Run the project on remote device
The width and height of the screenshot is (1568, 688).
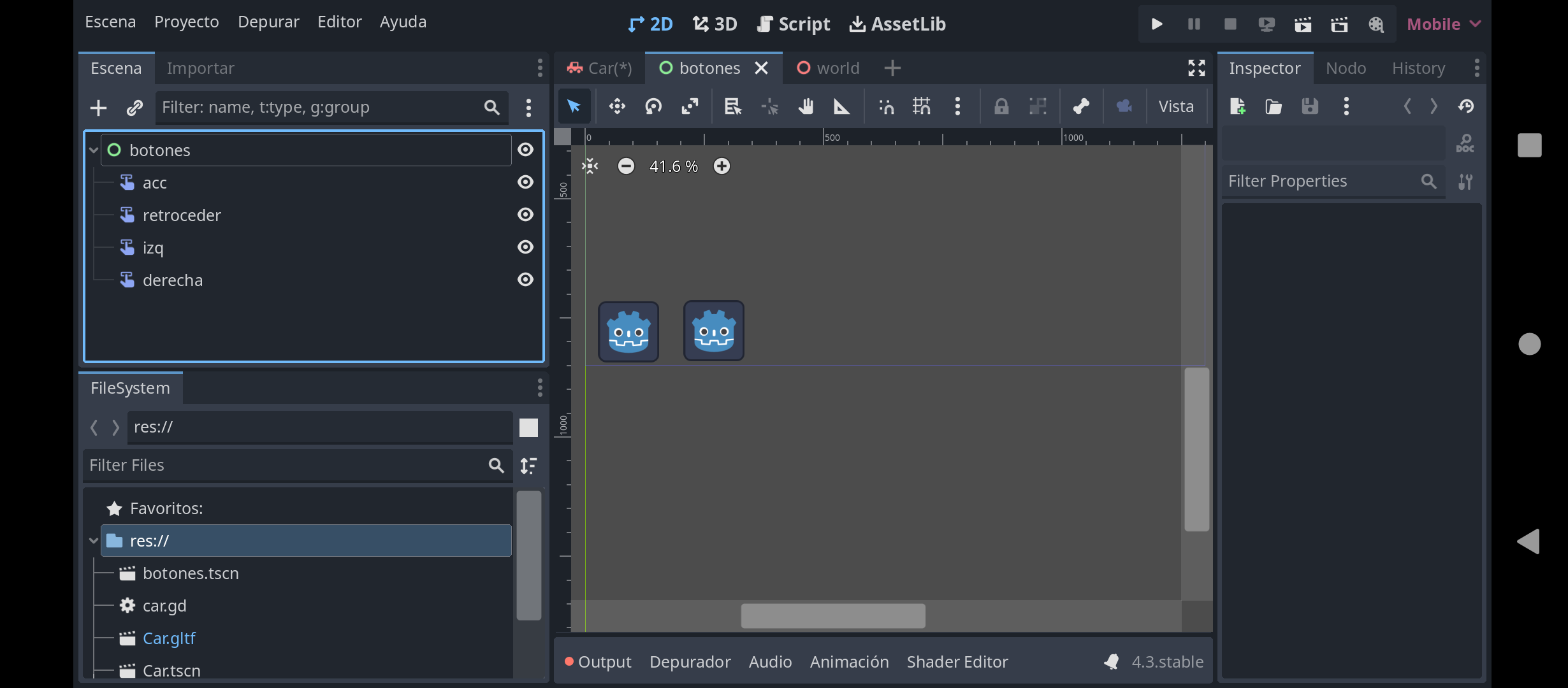pyautogui.click(x=1267, y=24)
